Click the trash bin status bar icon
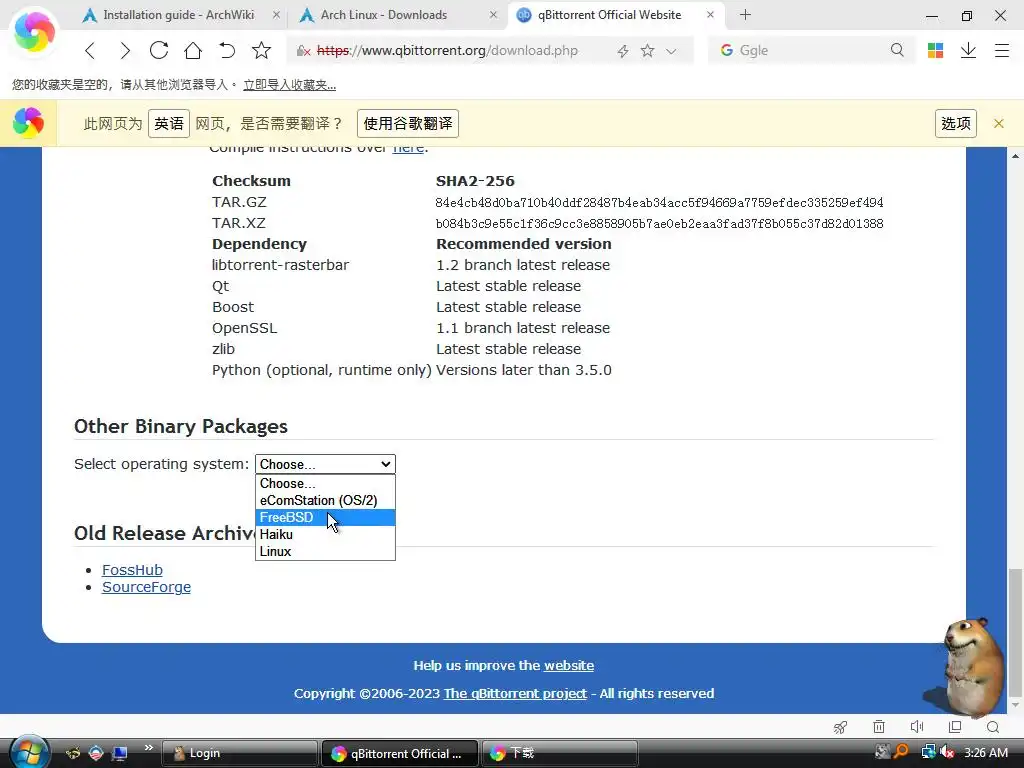 click(x=879, y=727)
